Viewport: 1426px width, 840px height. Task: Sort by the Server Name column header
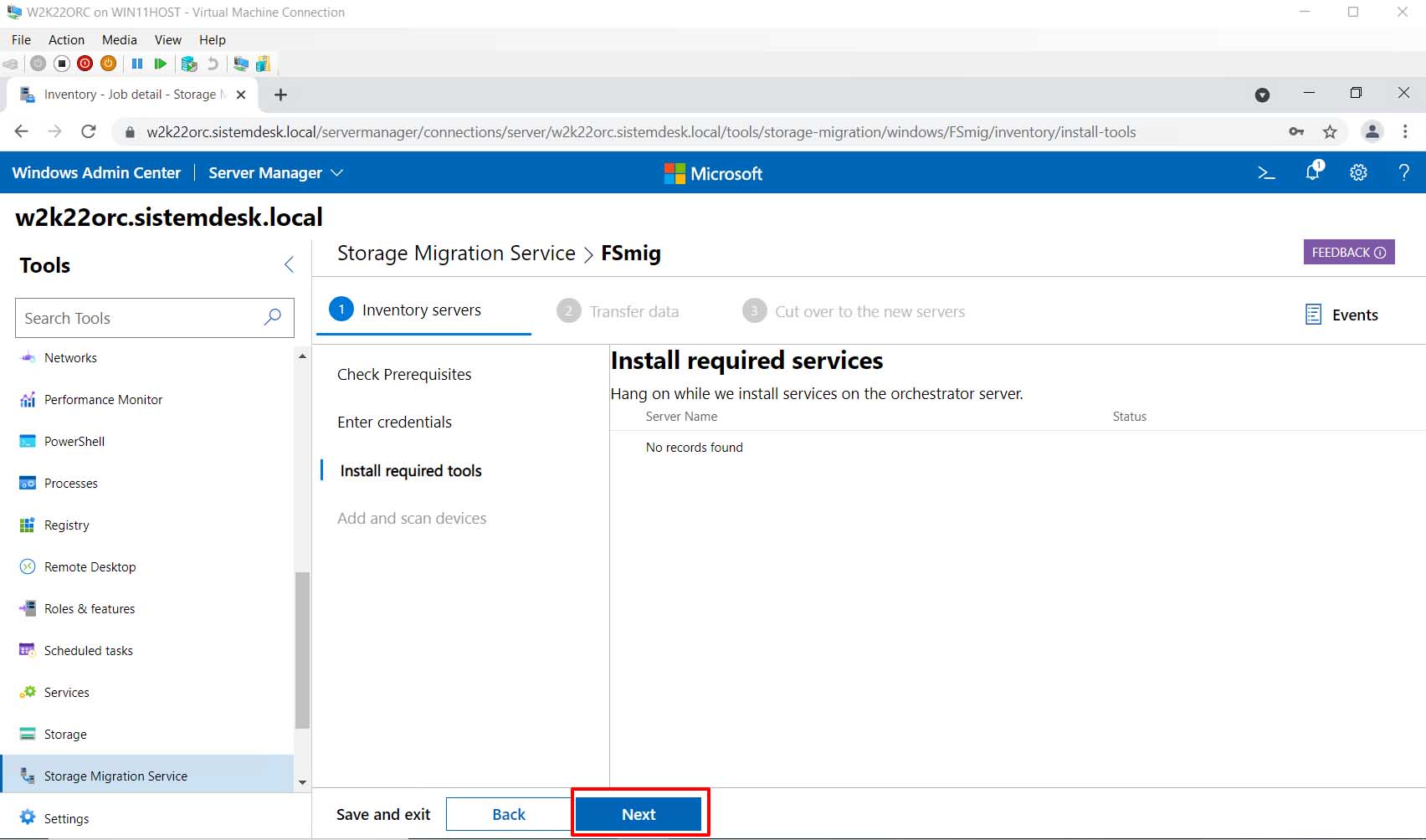[681, 416]
